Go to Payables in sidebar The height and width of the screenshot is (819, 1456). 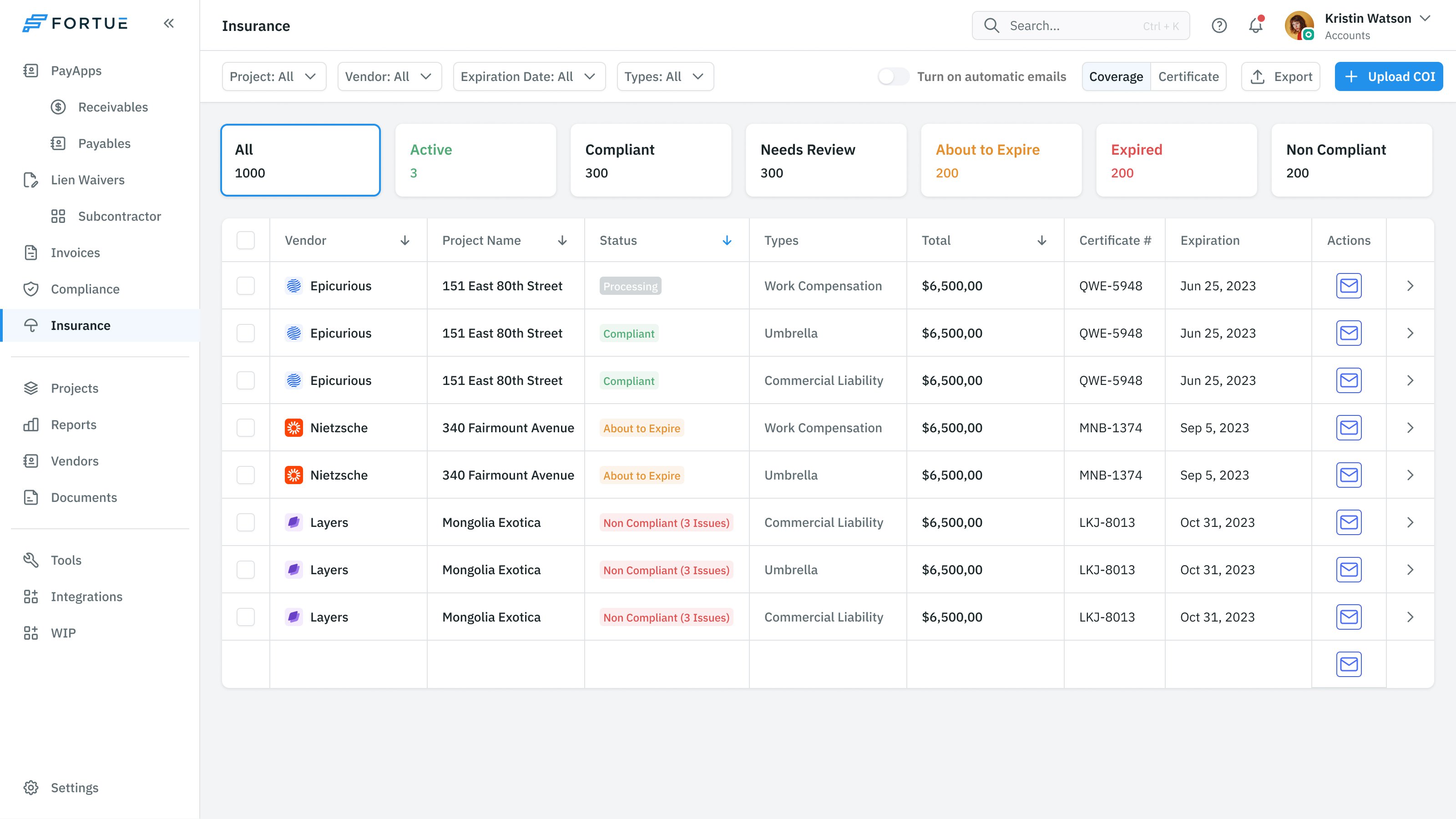click(104, 143)
